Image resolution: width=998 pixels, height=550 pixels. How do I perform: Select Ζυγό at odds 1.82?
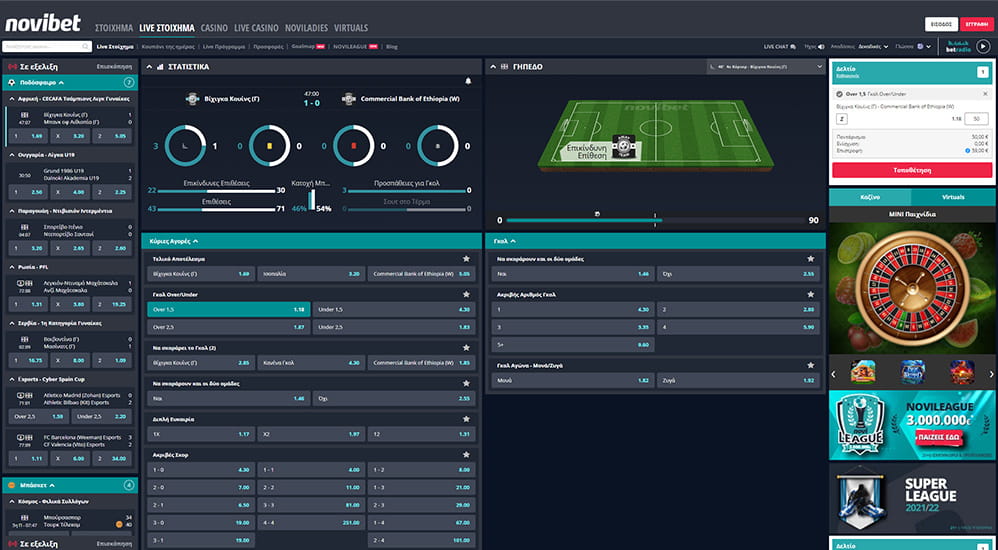coord(738,381)
